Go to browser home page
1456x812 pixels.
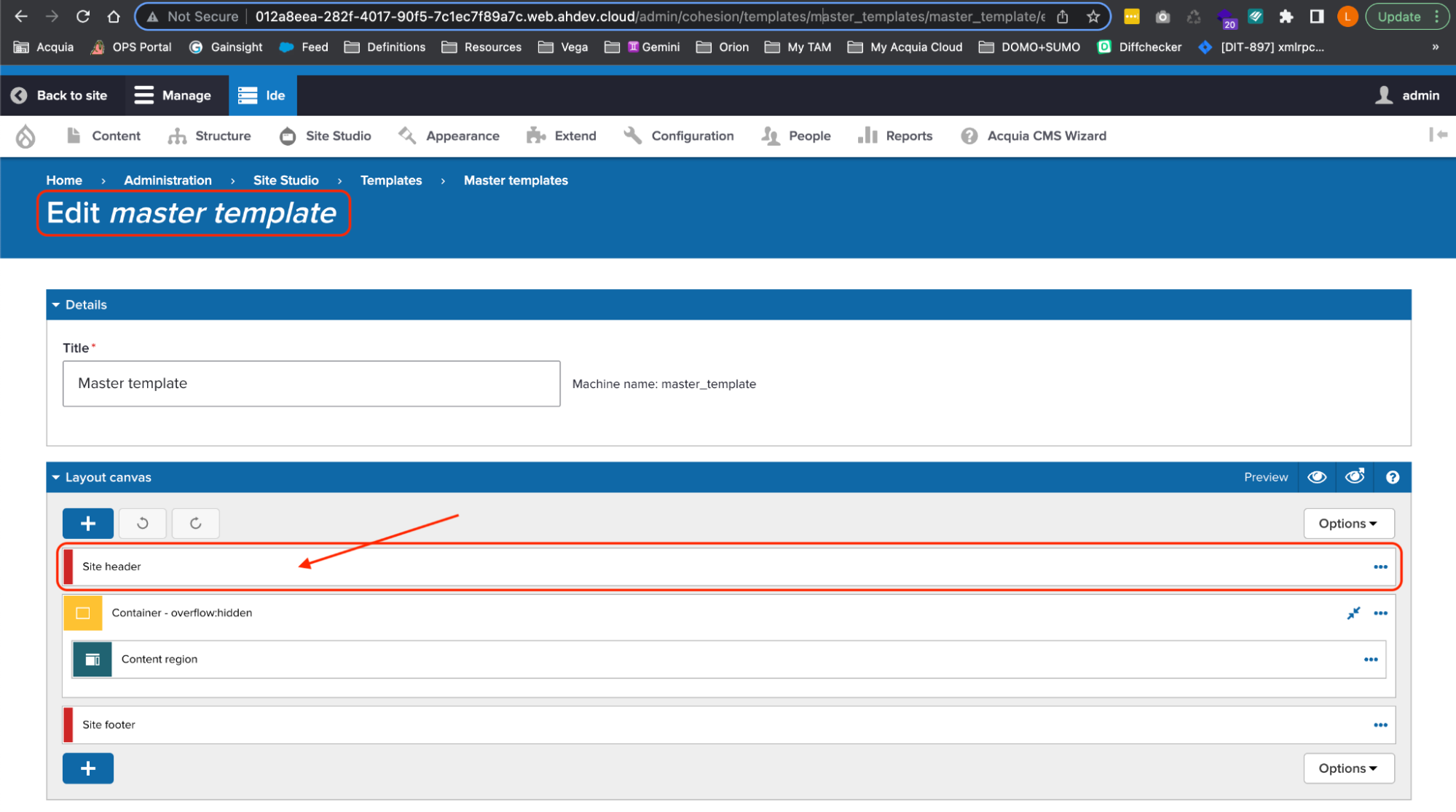pyautogui.click(x=114, y=16)
